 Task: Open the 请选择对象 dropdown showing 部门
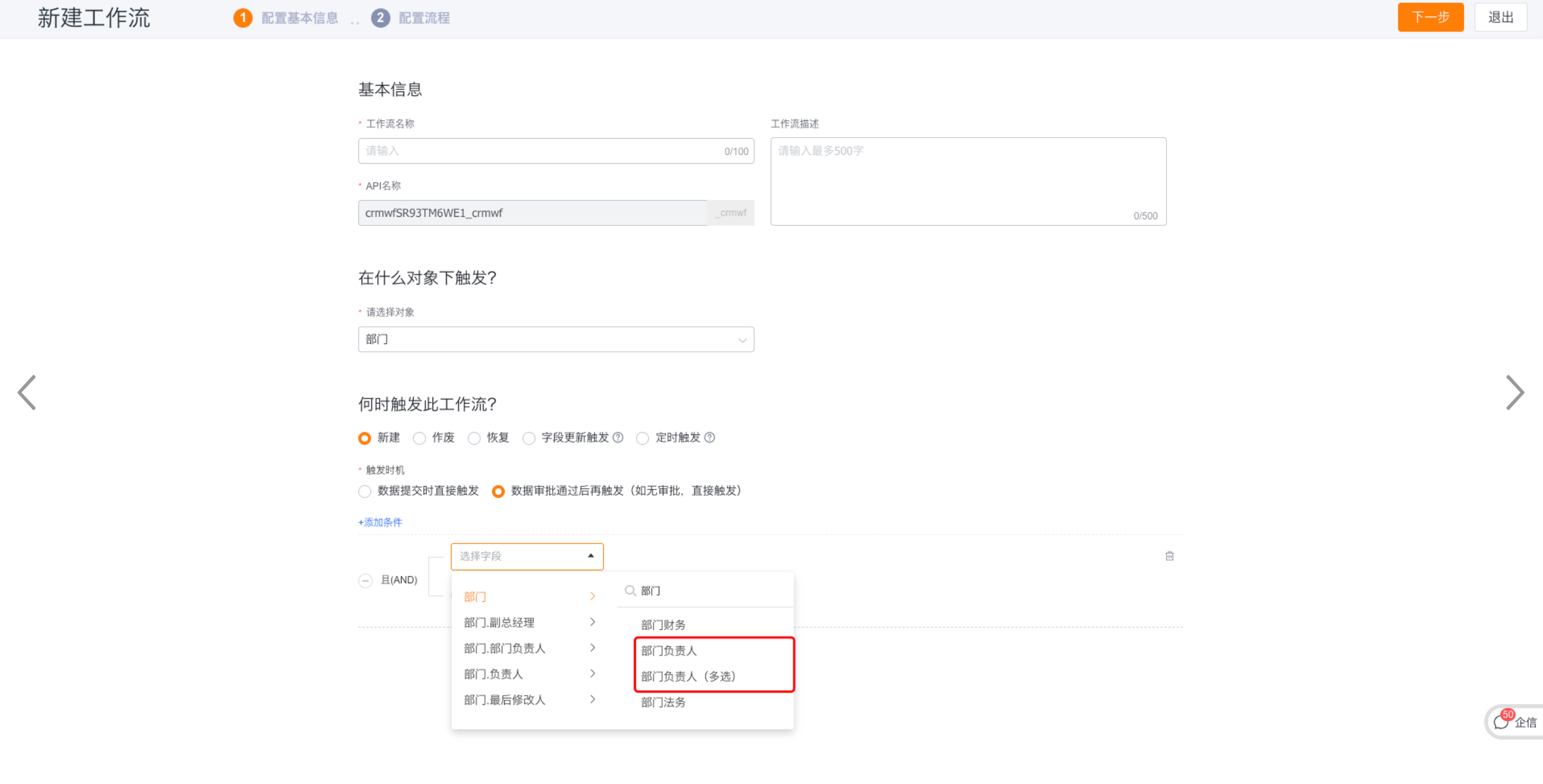click(x=555, y=339)
